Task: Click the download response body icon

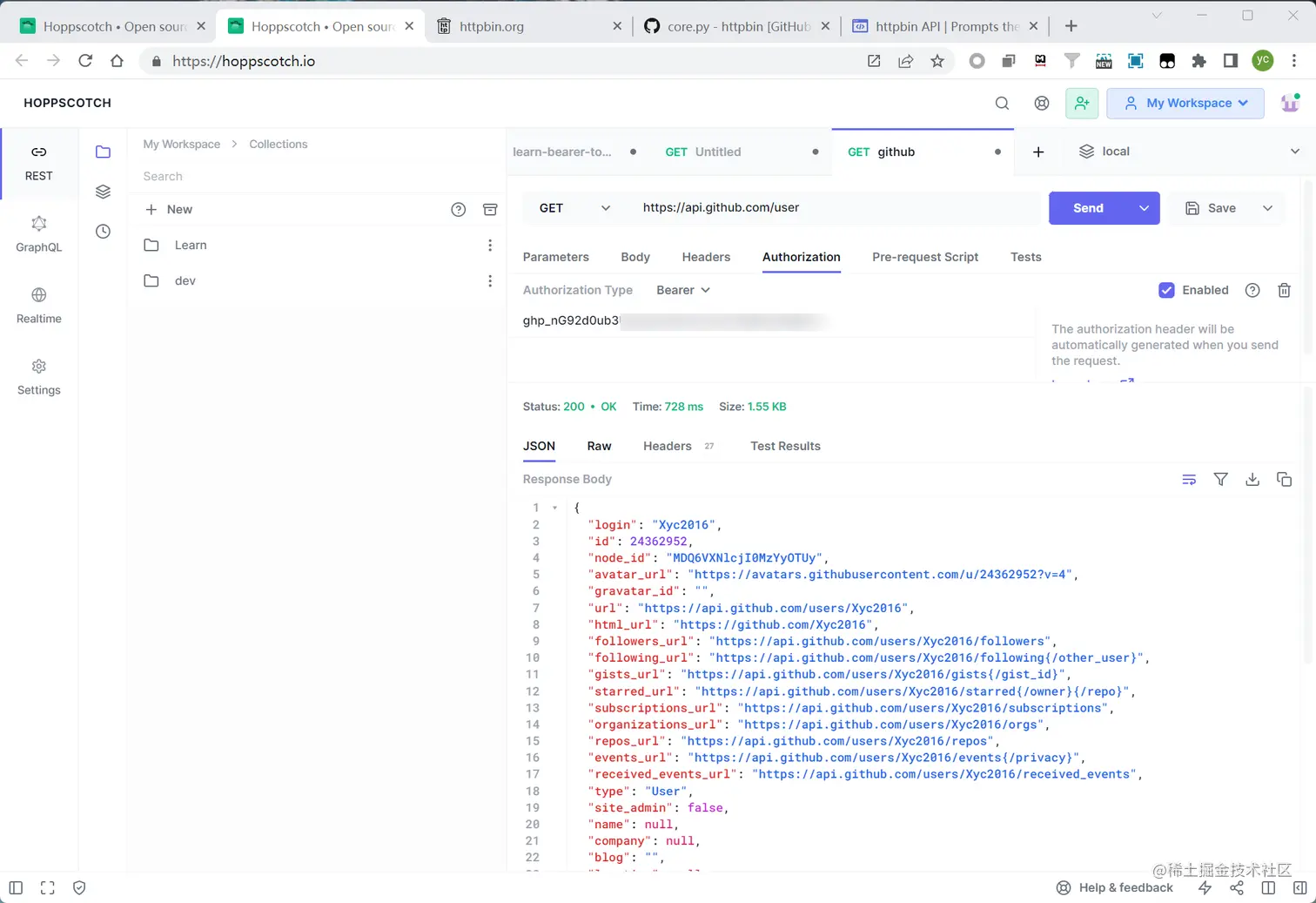Action: (1252, 479)
